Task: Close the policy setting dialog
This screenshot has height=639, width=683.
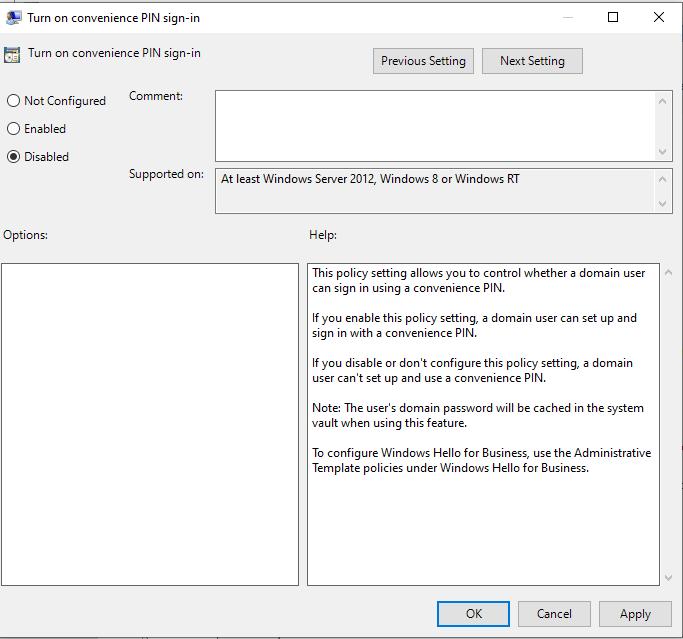Action: click(x=659, y=17)
